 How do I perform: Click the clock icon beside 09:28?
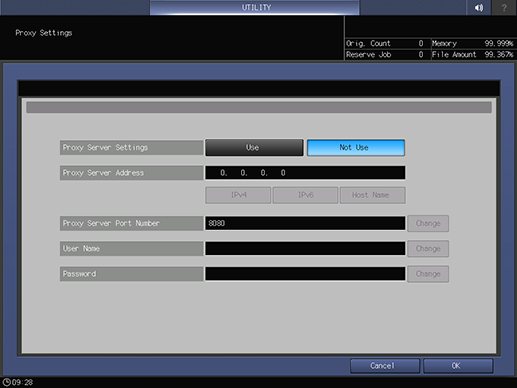pyautogui.click(x=6, y=382)
